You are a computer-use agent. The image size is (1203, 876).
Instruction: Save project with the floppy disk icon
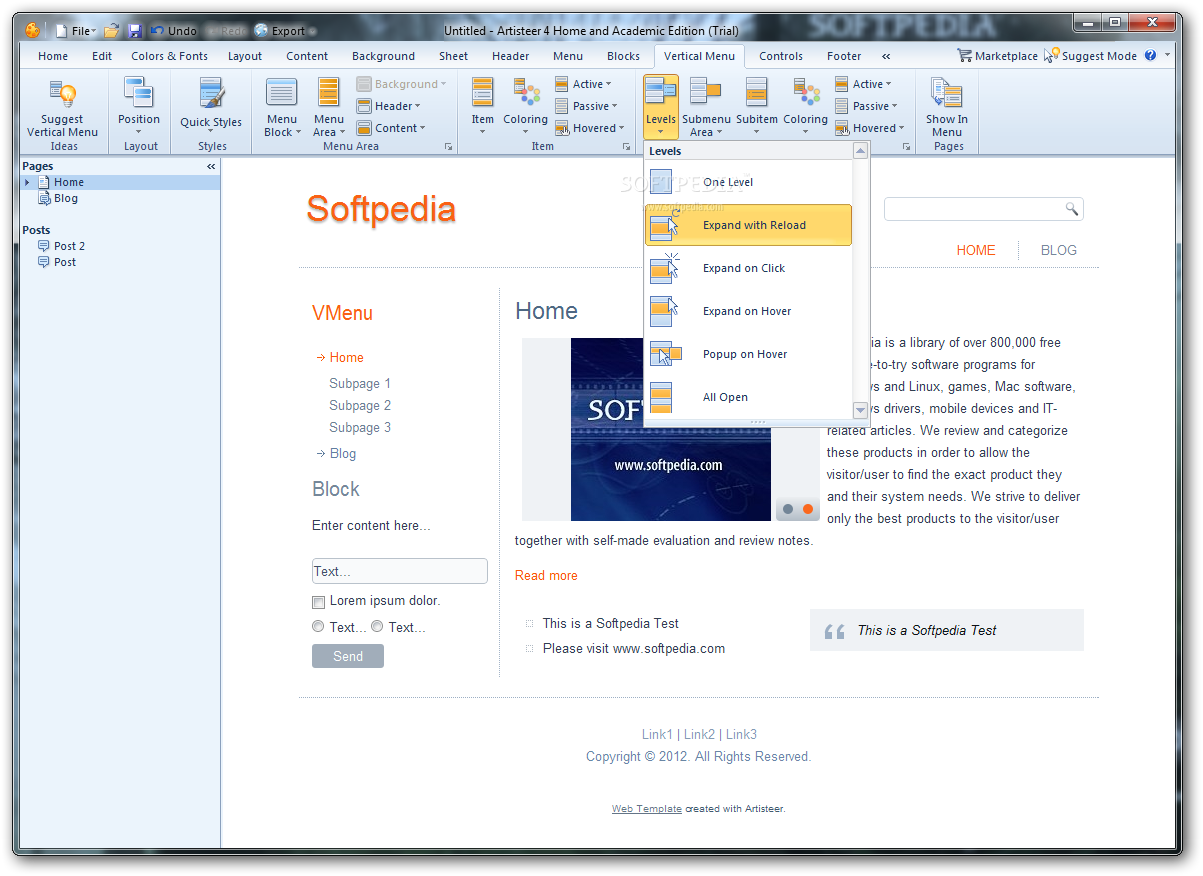(x=135, y=31)
